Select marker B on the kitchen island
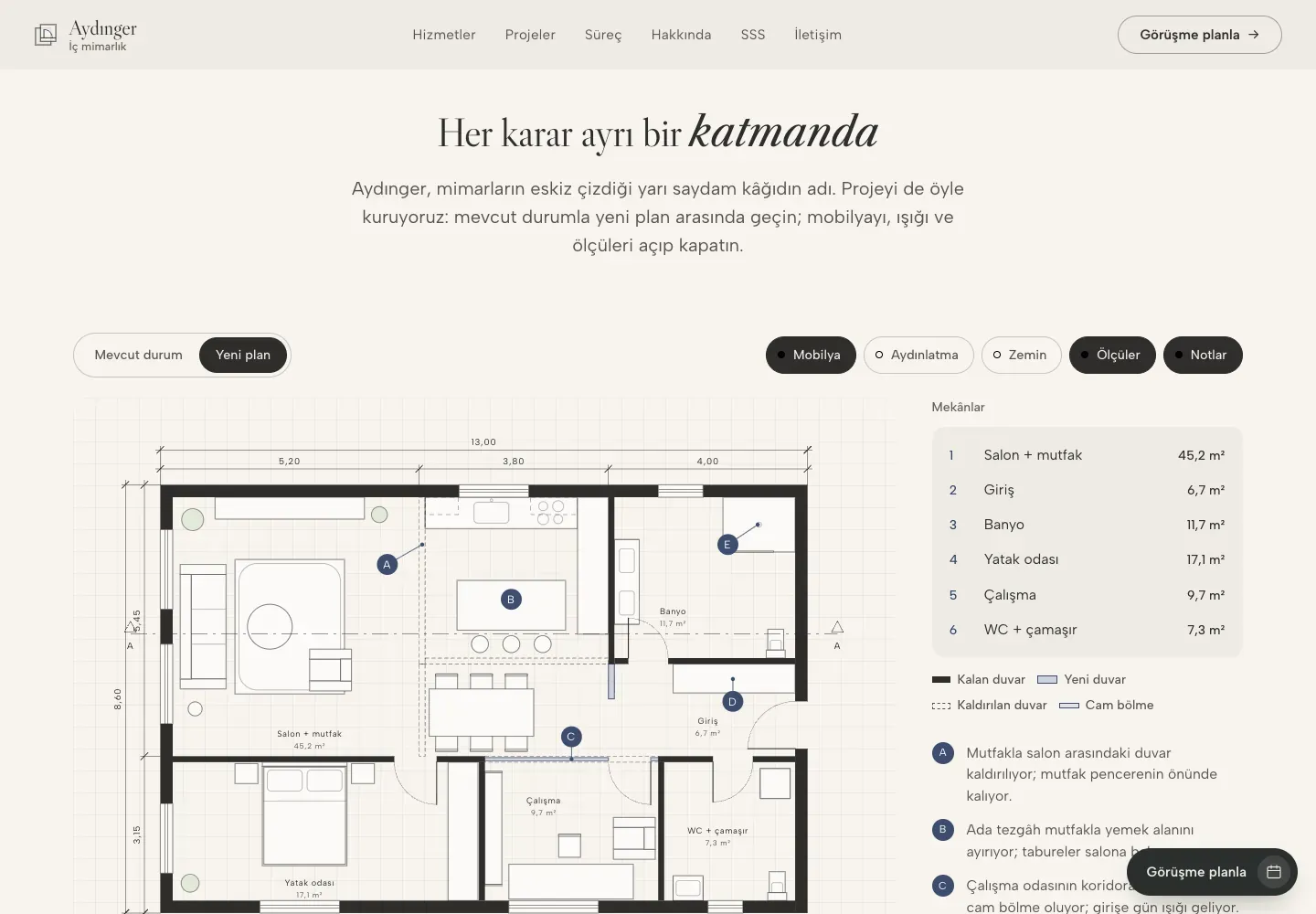Viewport: 1316px width, 914px height. point(511,600)
